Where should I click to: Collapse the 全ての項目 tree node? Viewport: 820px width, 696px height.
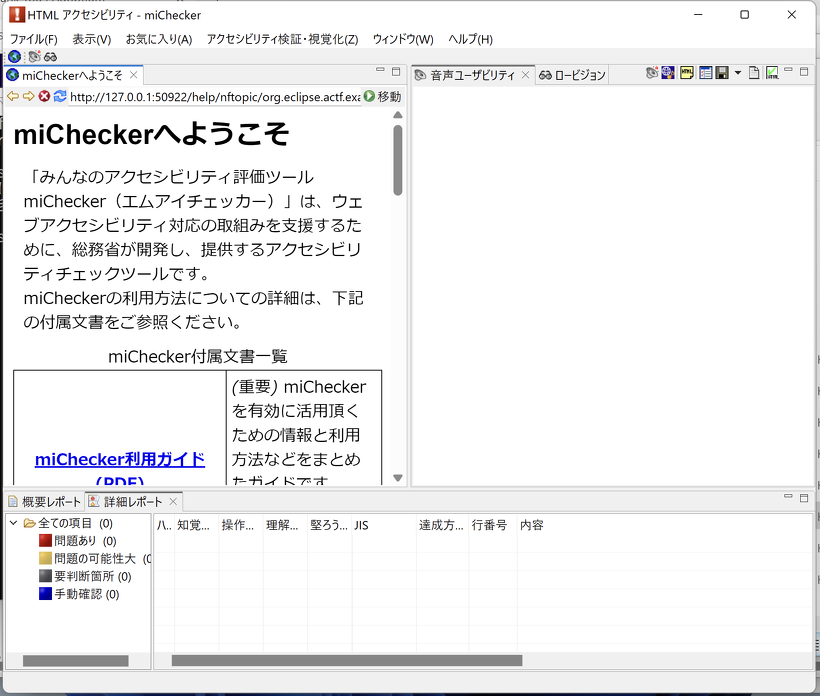14,523
